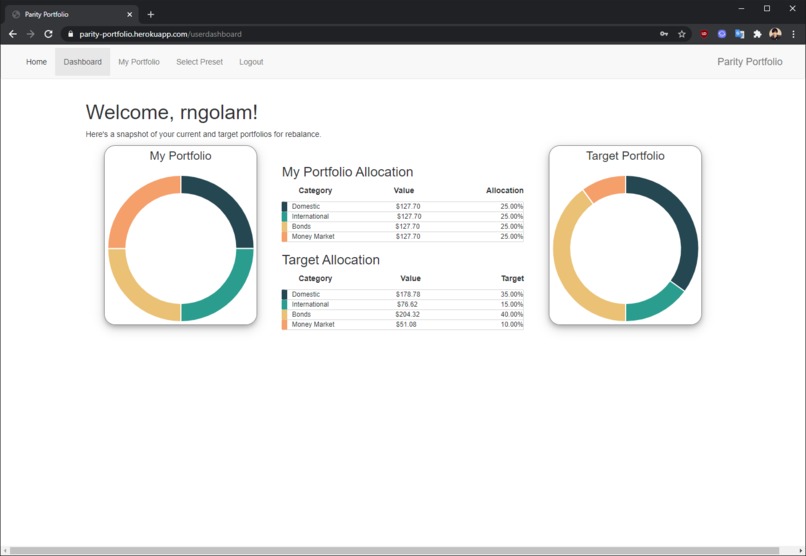Viewport: 806px width, 556px height.
Task: Click the teal International slice of Target Portfolio chart
Action: tap(654, 306)
